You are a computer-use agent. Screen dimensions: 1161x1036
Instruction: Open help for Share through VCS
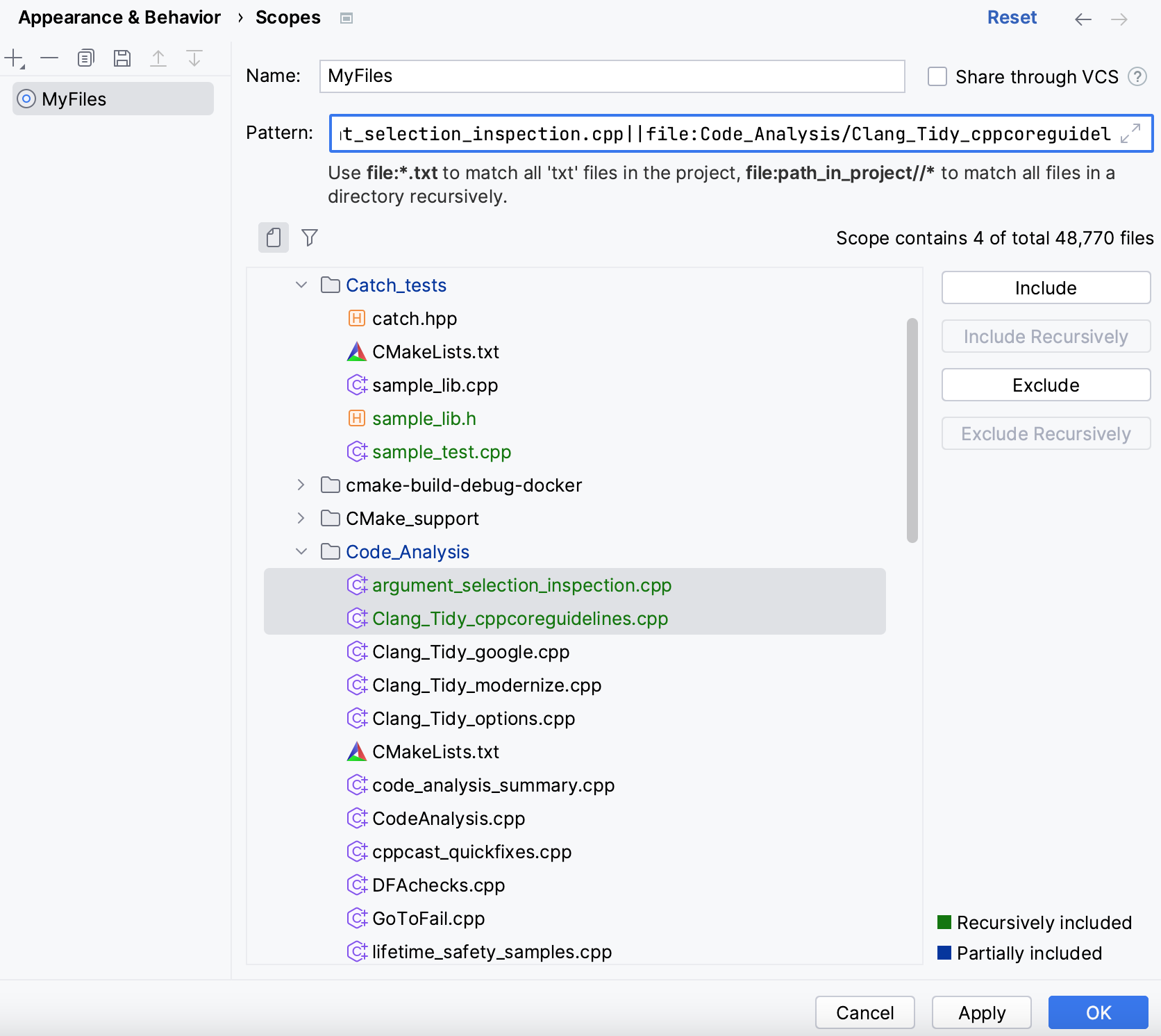click(1137, 76)
